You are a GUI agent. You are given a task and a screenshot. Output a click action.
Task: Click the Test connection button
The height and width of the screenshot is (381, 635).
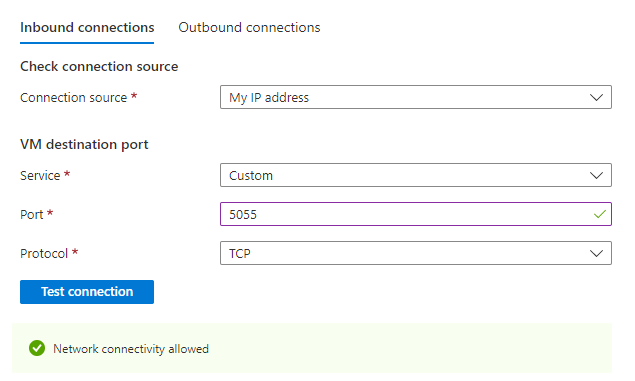(x=87, y=292)
